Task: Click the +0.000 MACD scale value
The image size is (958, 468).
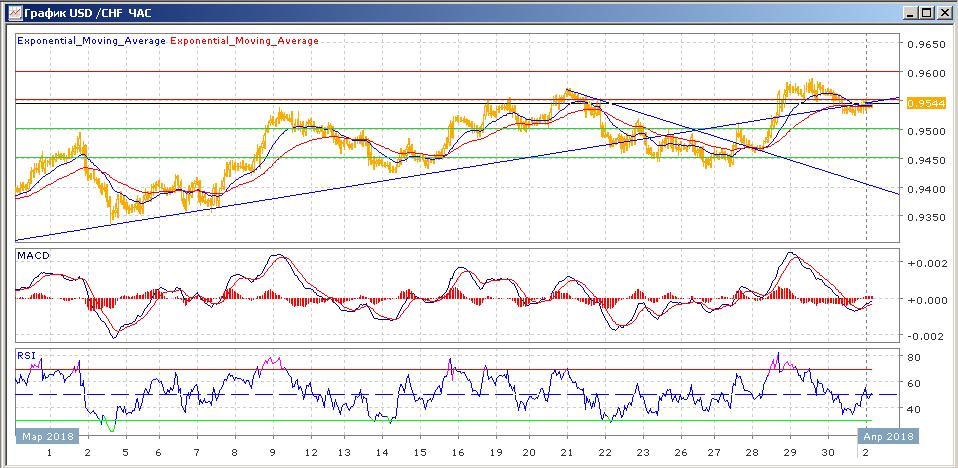Action: [928, 300]
